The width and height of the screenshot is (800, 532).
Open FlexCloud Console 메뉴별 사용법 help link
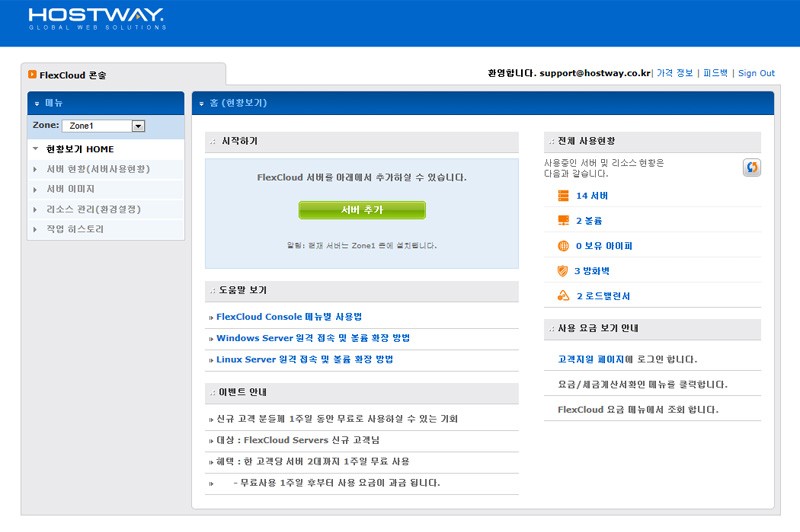[x=289, y=317]
